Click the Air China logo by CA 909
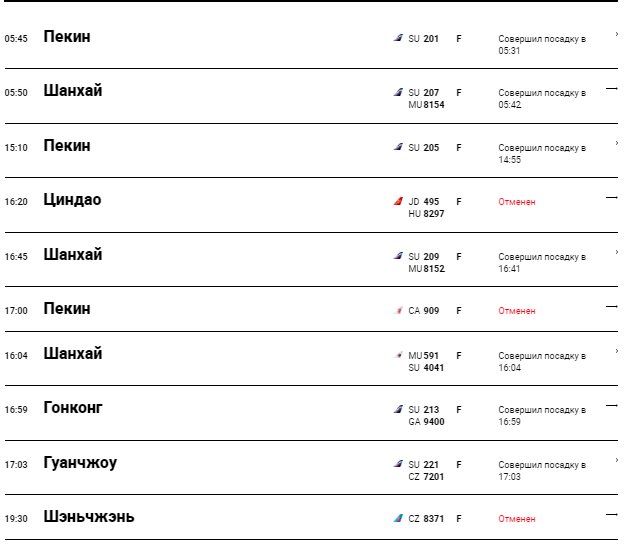The width and height of the screenshot is (642, 547). pyautogui.click(x=398, y=310)
